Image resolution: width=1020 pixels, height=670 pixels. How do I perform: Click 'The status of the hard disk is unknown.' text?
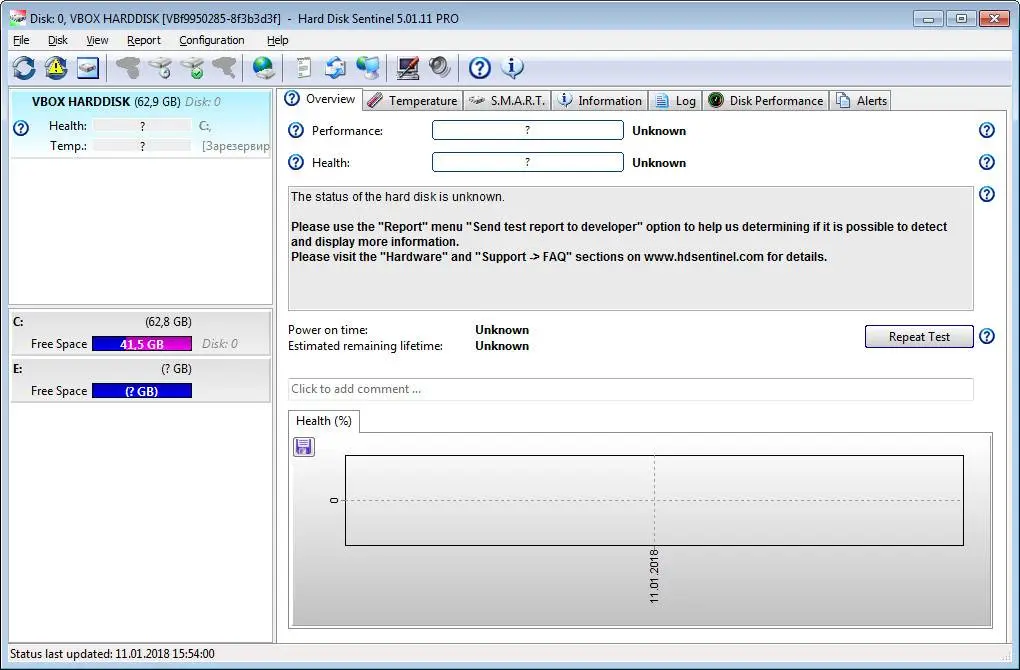click(x=397, y=196)
